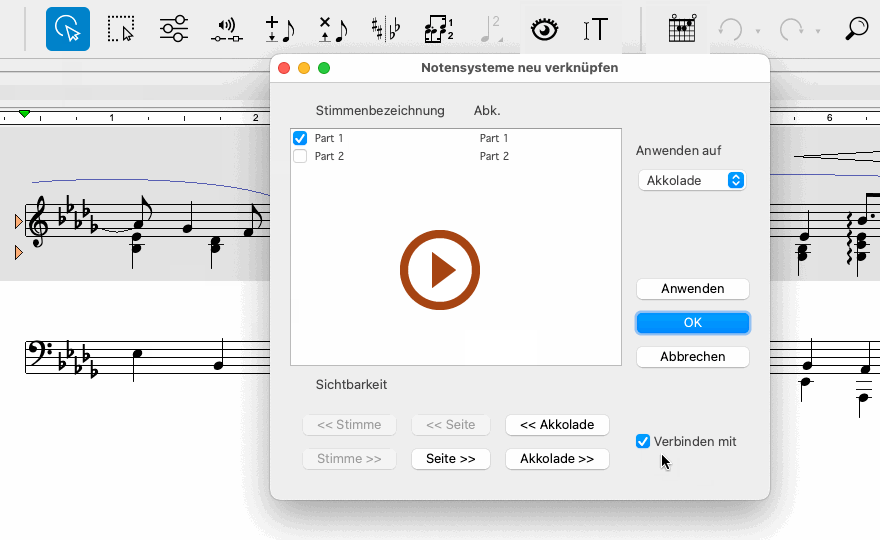This screenshot has width=880, height=540.
Task: Check the Part 2 checkbox
Action: tap(300, 156)
